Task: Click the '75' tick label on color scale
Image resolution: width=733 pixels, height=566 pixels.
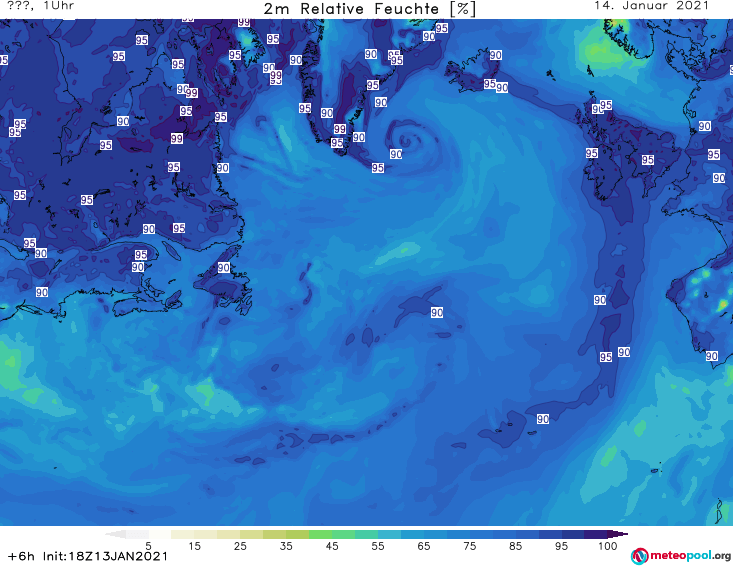Action: point(469,546)
